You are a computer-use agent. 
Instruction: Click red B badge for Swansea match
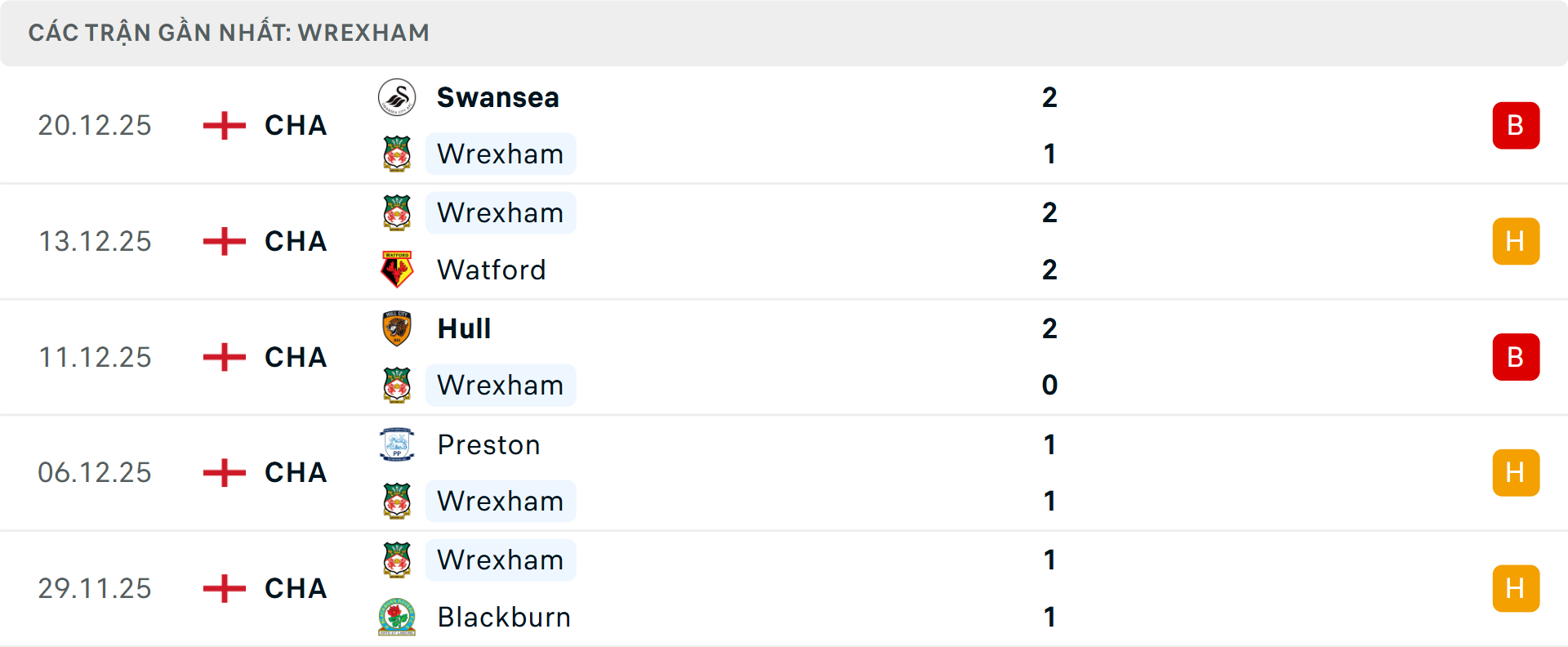coord(1516,126)
